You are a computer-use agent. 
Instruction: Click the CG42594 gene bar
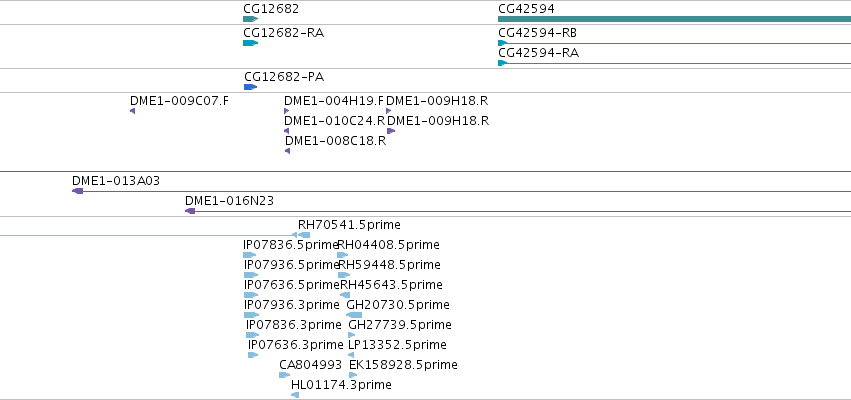point(675,19)
